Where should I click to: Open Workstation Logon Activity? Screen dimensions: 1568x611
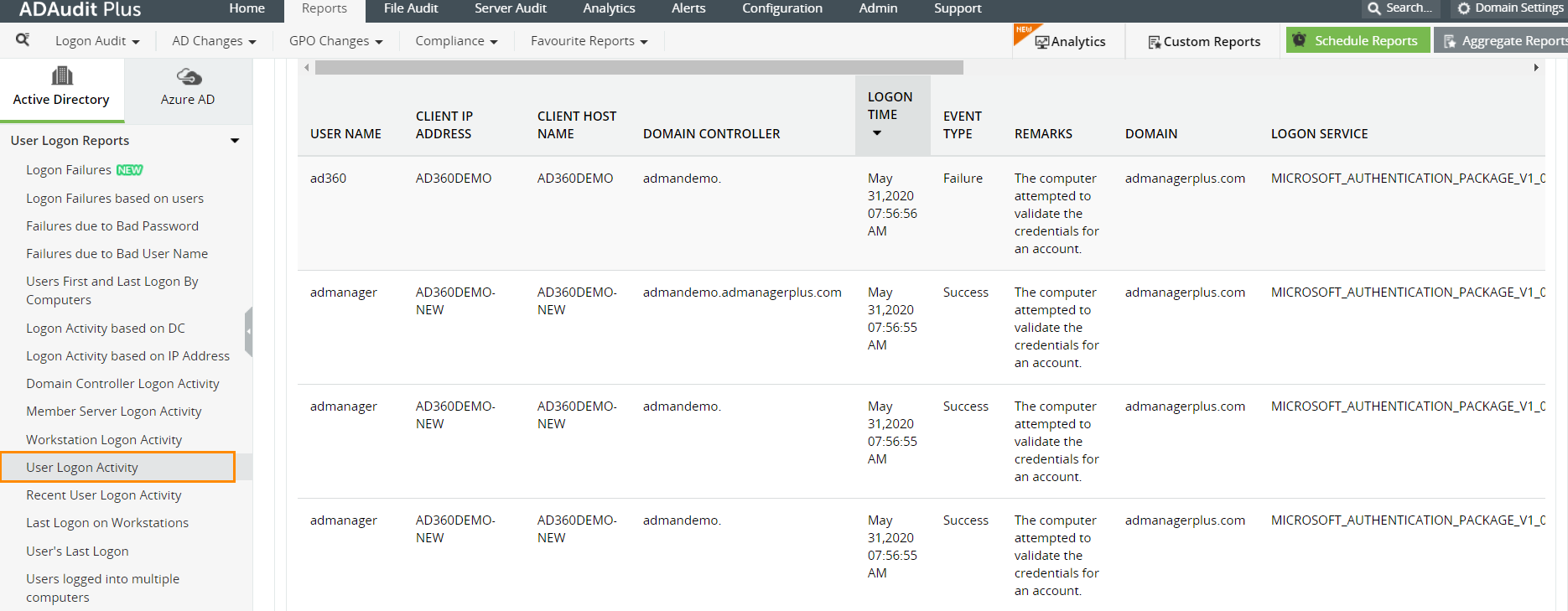pos(104,440)
